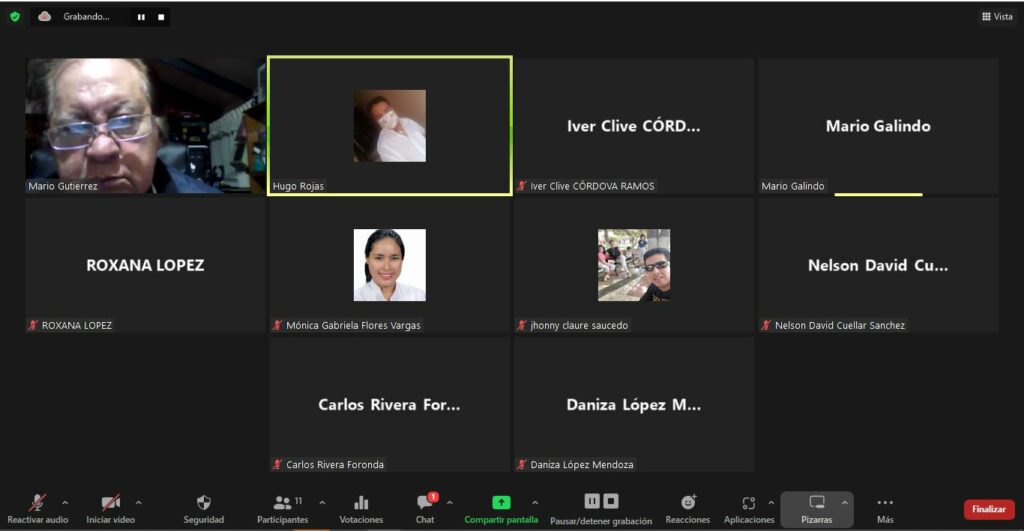Open Pizarras whiteboards
The image size is (1024, 531).
(x=816, y=509)
